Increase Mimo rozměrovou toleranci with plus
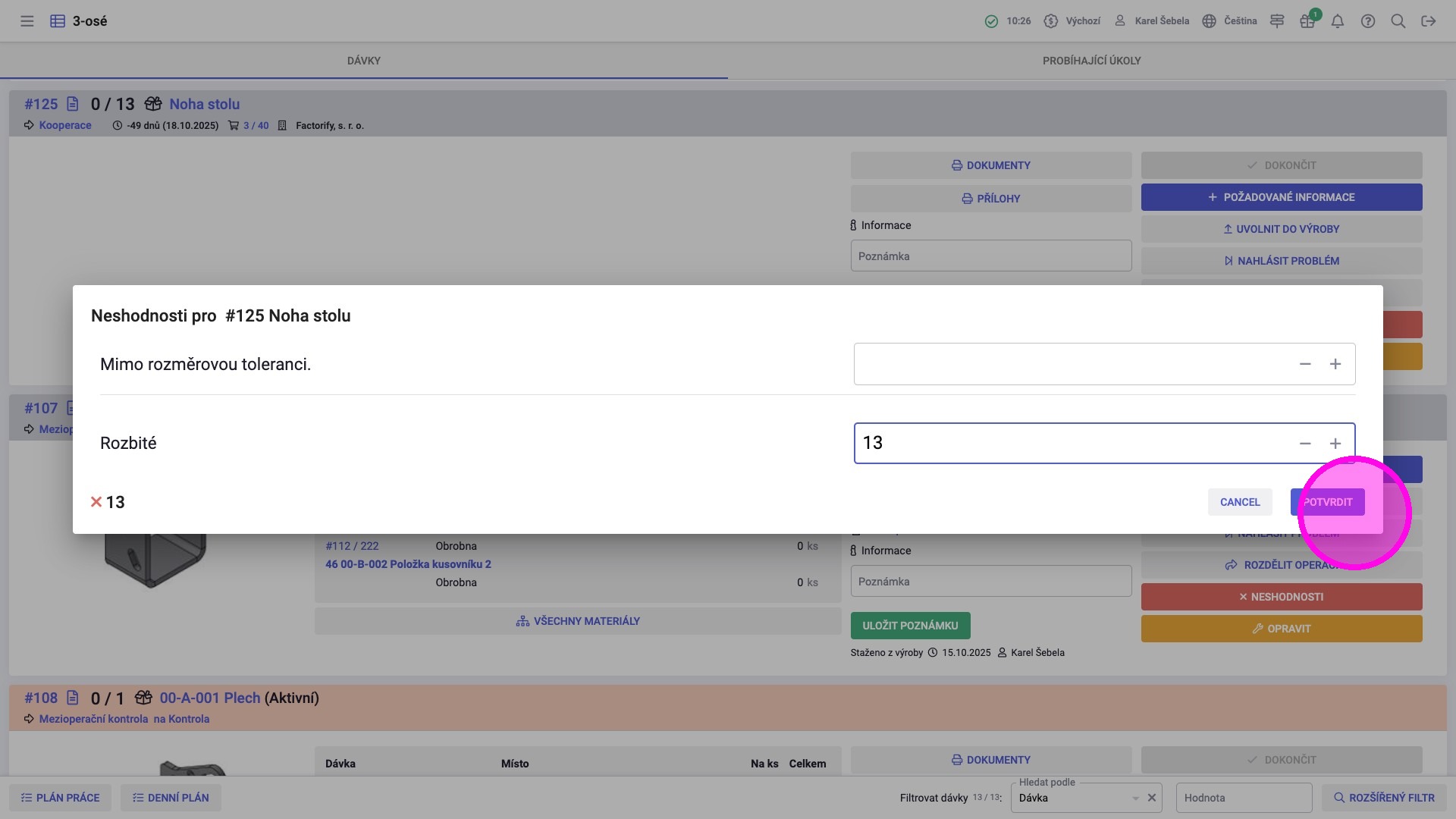The height and width of the screenshot is (819, 1456). point(1335,364)
